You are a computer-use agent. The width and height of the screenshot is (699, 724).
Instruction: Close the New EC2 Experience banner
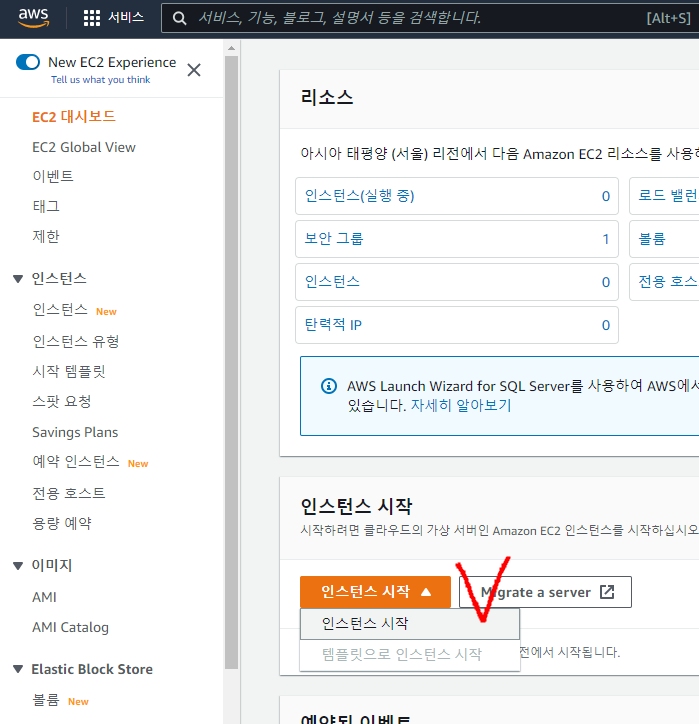194,70
